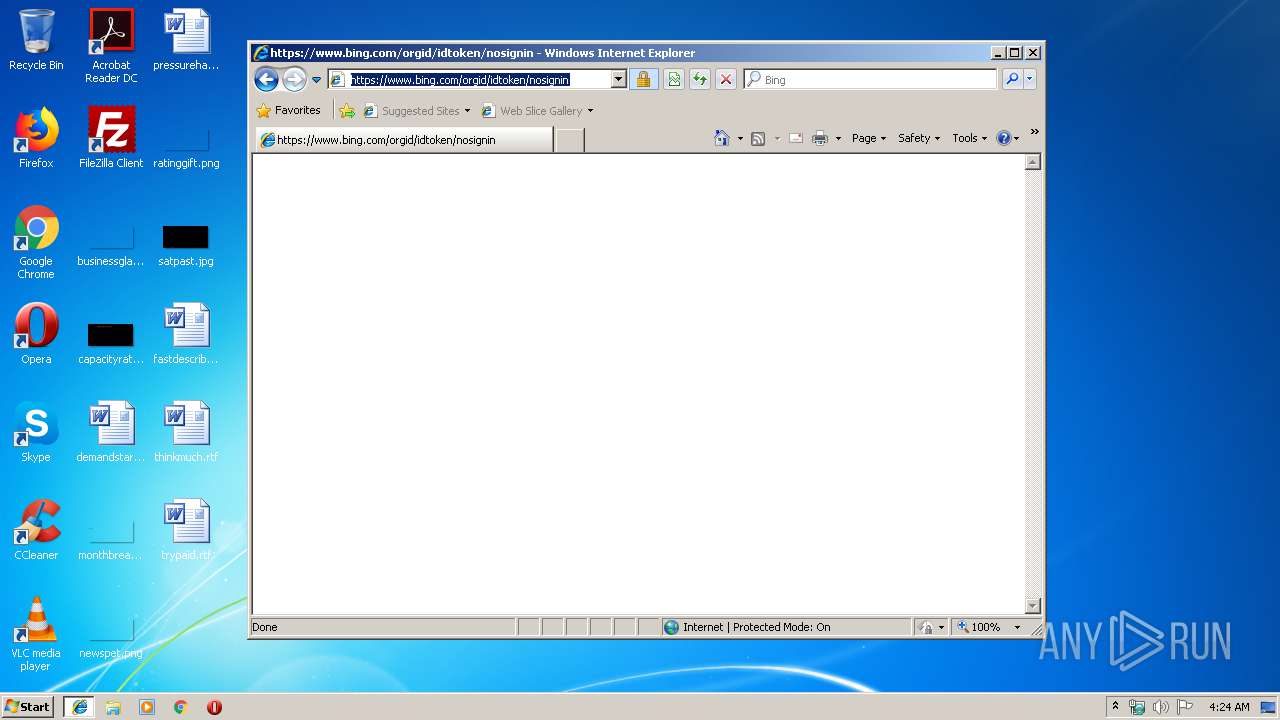
Task: Expand the zoom level dropdown arrow
Action: [x=1017, y=627]
